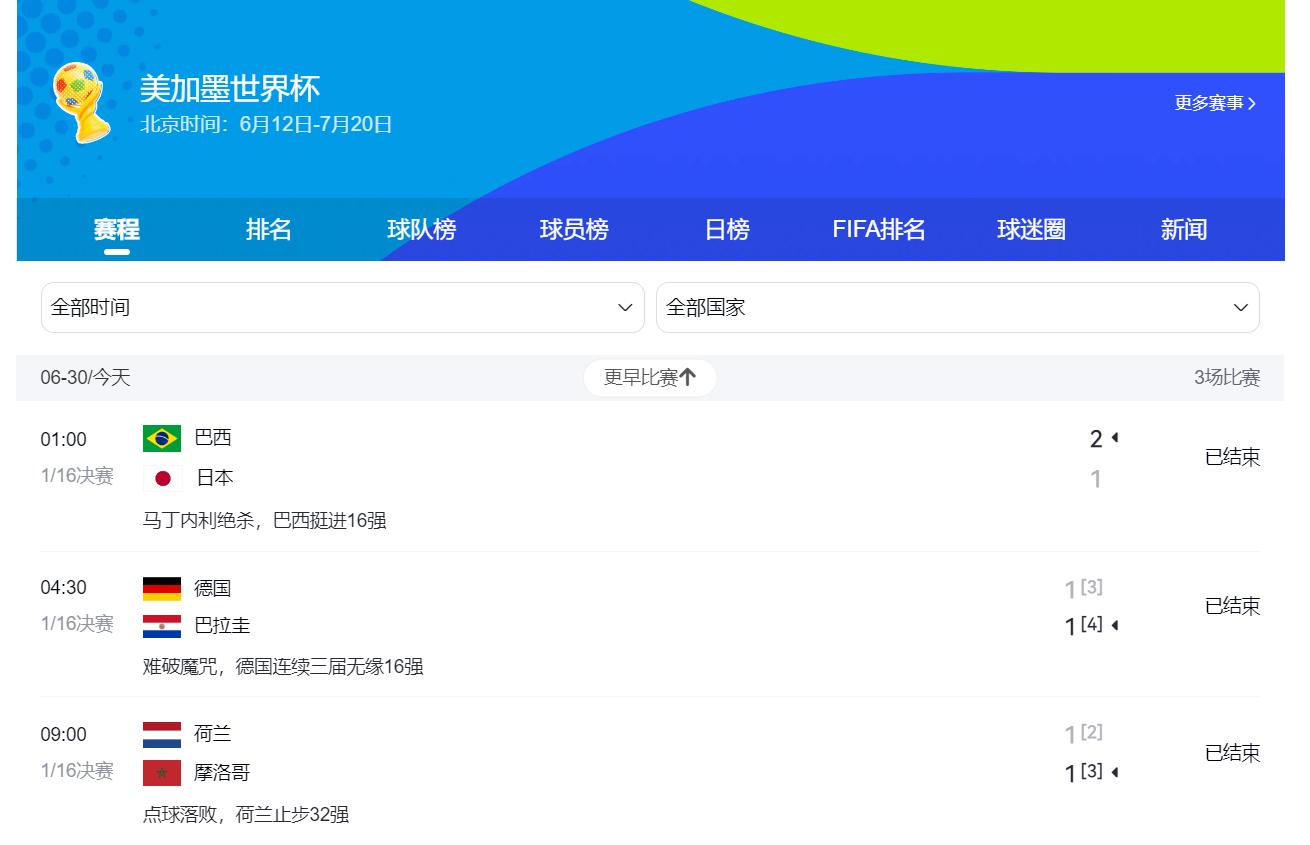Screen dimensions: 1310x845
Task: Click Netherlands' penalty score [2]
Action: coord(1092,732)
